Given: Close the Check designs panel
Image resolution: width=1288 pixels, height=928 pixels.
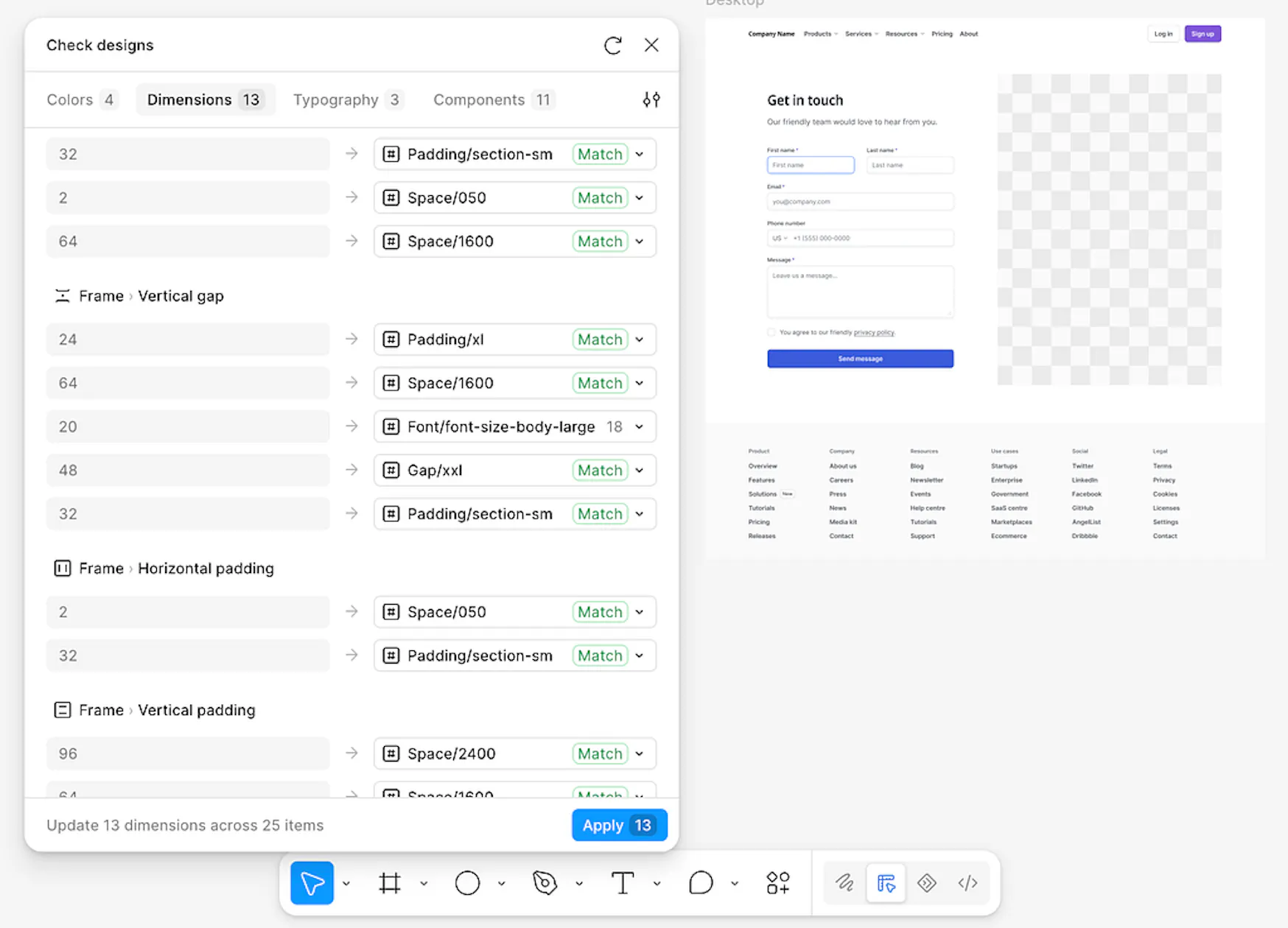Looking at the screenshot, I should pos(651,46).
